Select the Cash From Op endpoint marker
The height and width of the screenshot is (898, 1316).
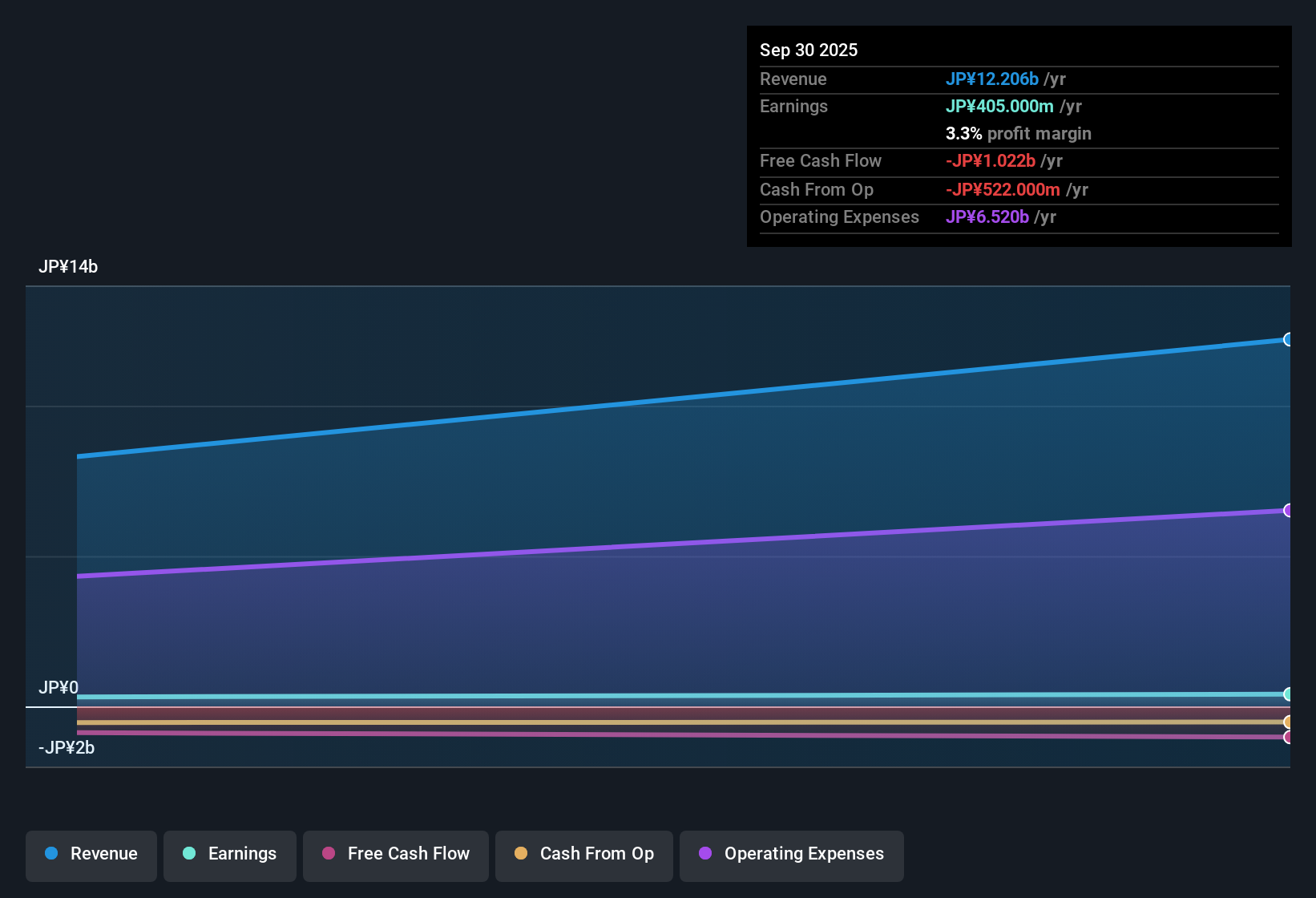(1289, 722)
